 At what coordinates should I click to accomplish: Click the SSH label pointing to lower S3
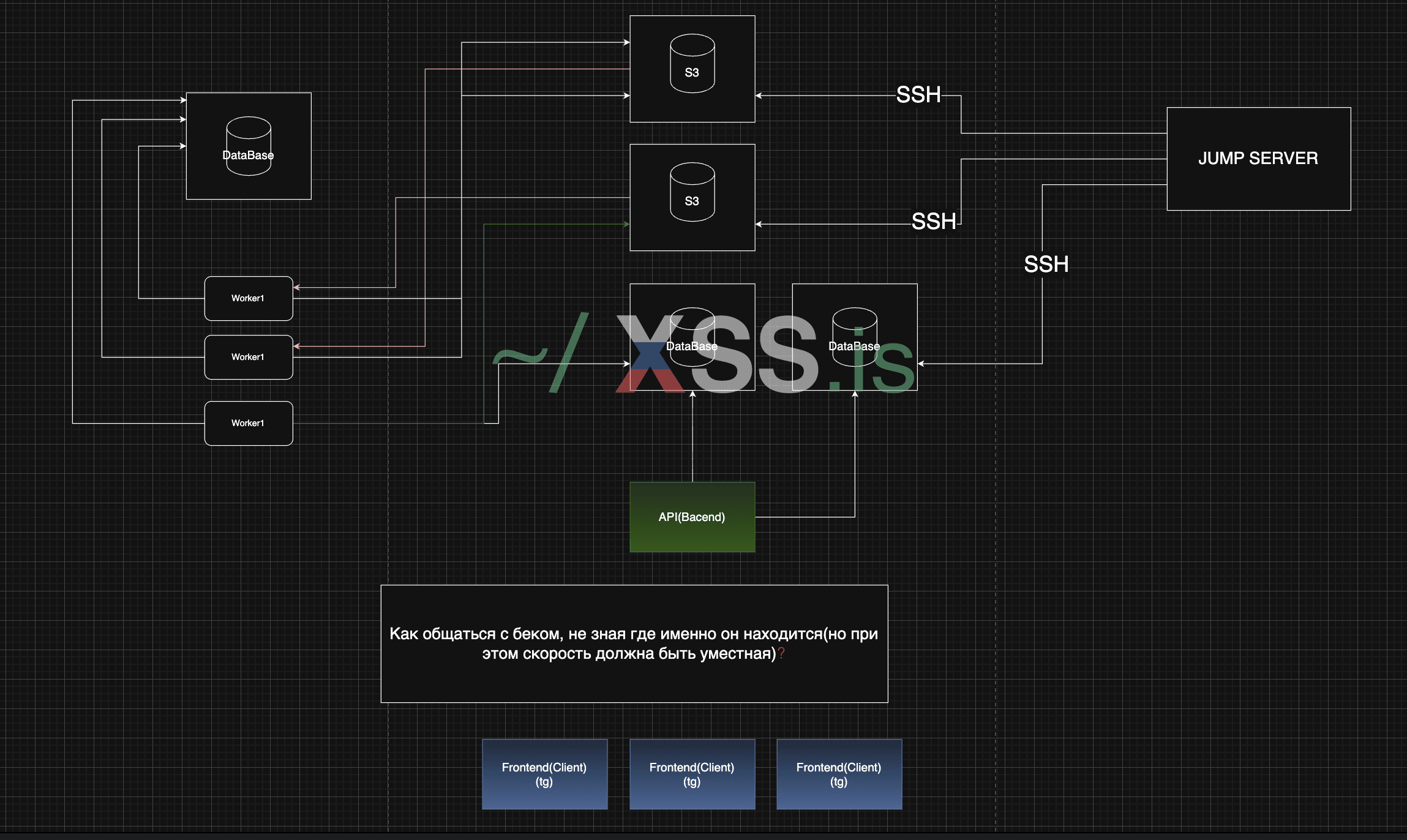[933, 221]
